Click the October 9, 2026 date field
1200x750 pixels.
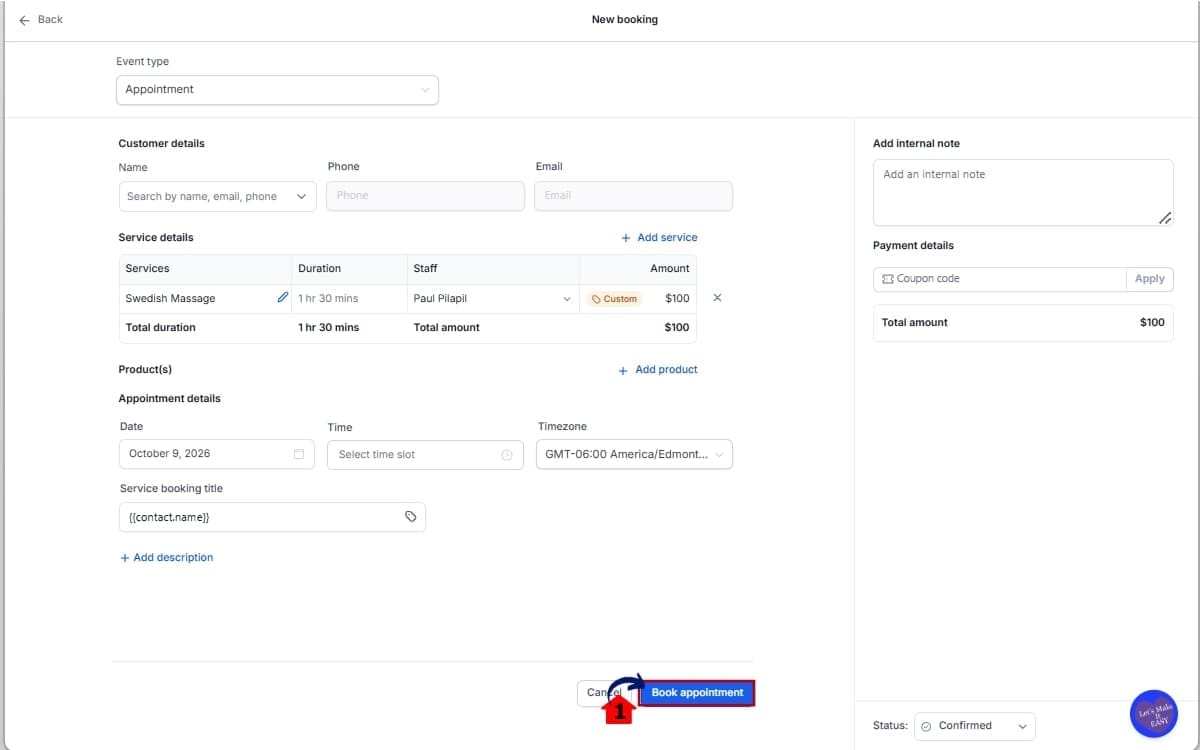[217, 454]
